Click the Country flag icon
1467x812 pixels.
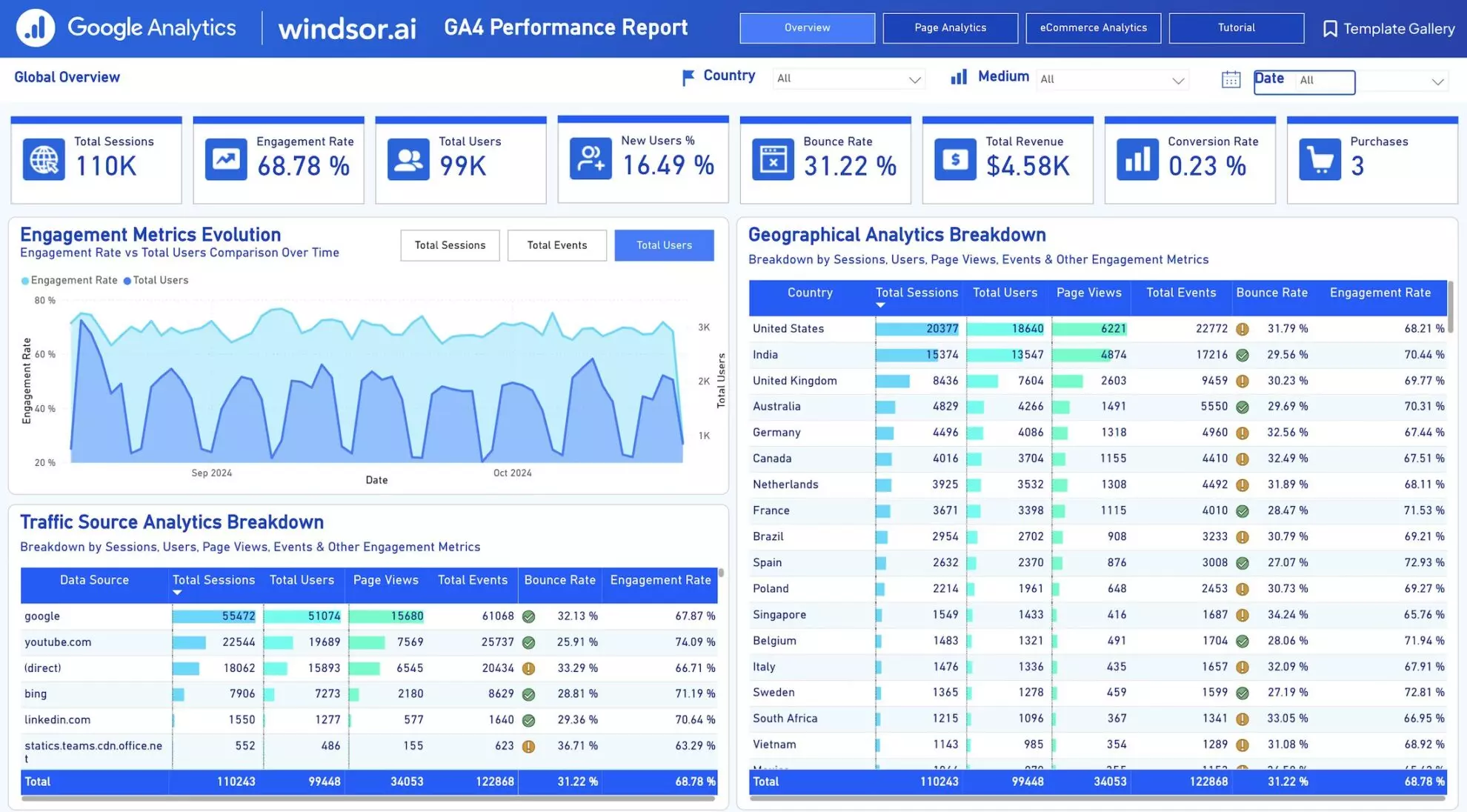tap(688, 77)
